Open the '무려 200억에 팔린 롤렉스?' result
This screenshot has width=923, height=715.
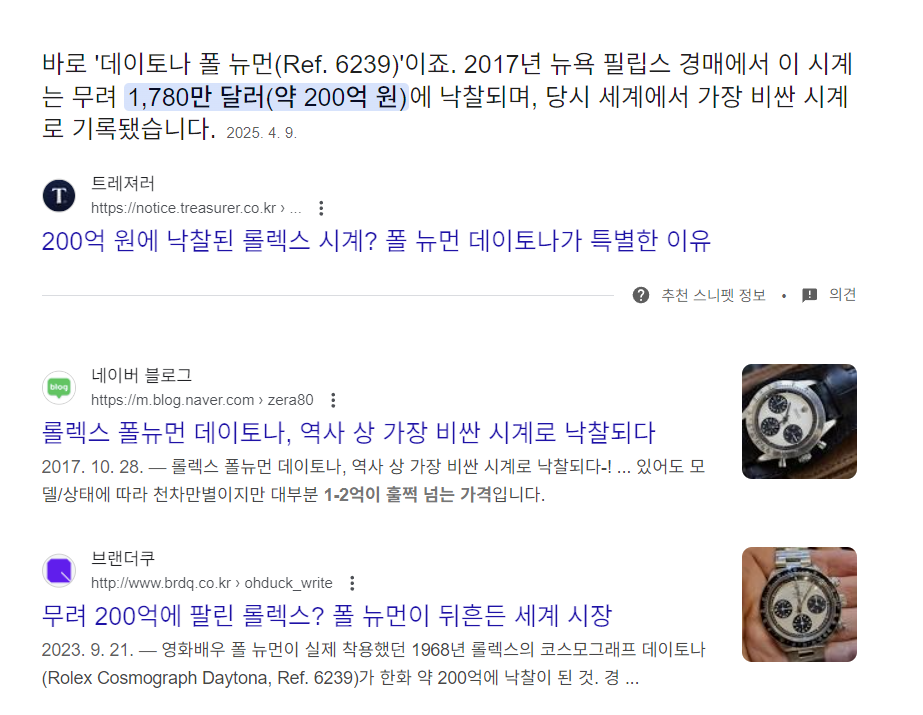(x=327, y=616)
